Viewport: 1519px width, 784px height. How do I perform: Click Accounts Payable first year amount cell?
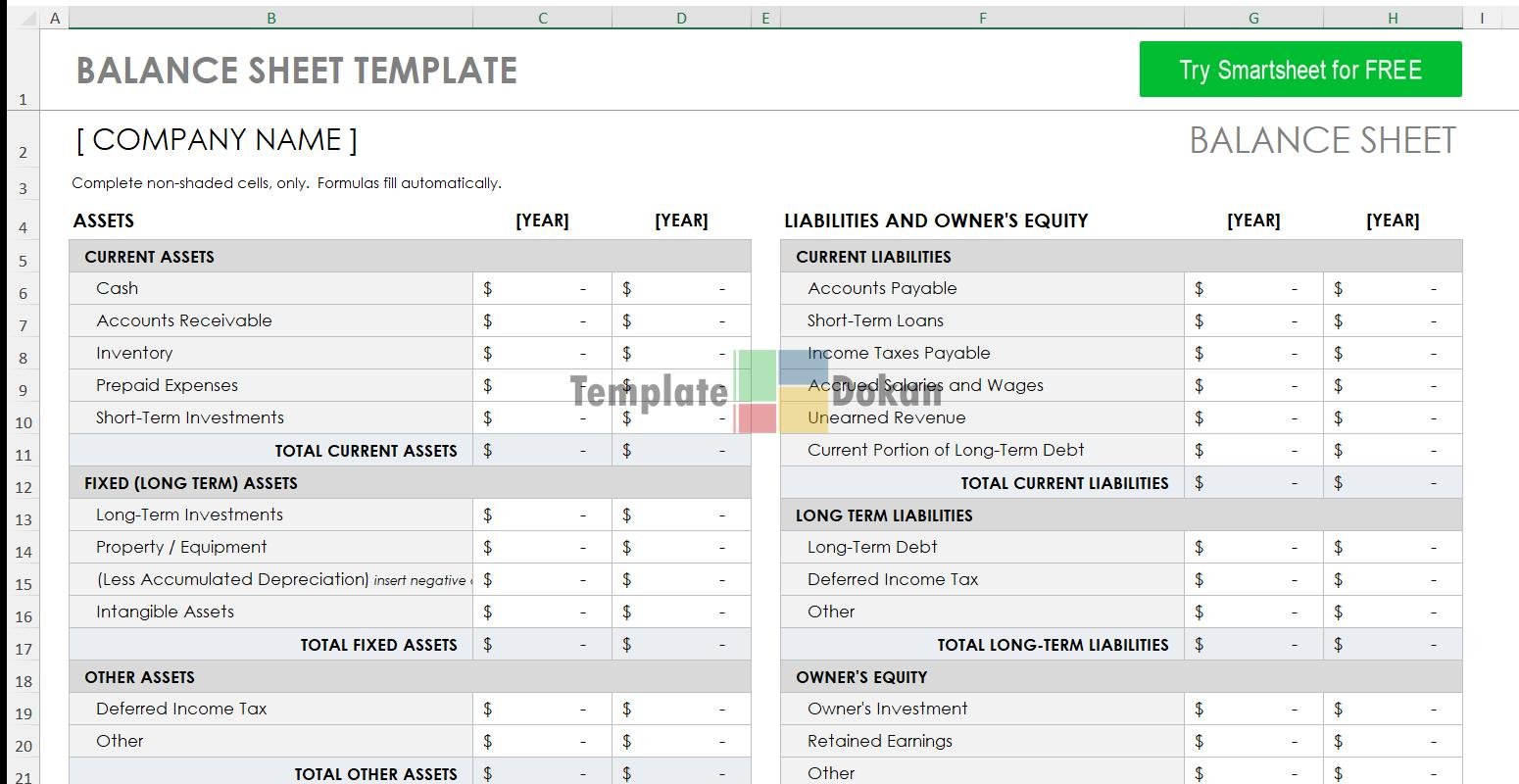point(1252,288)
